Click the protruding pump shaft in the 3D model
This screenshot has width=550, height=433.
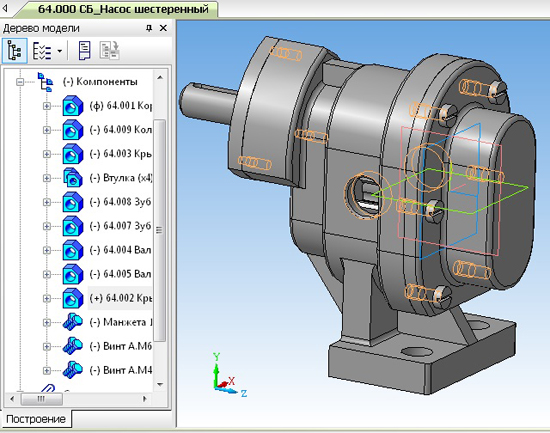(x=207, y=102)
